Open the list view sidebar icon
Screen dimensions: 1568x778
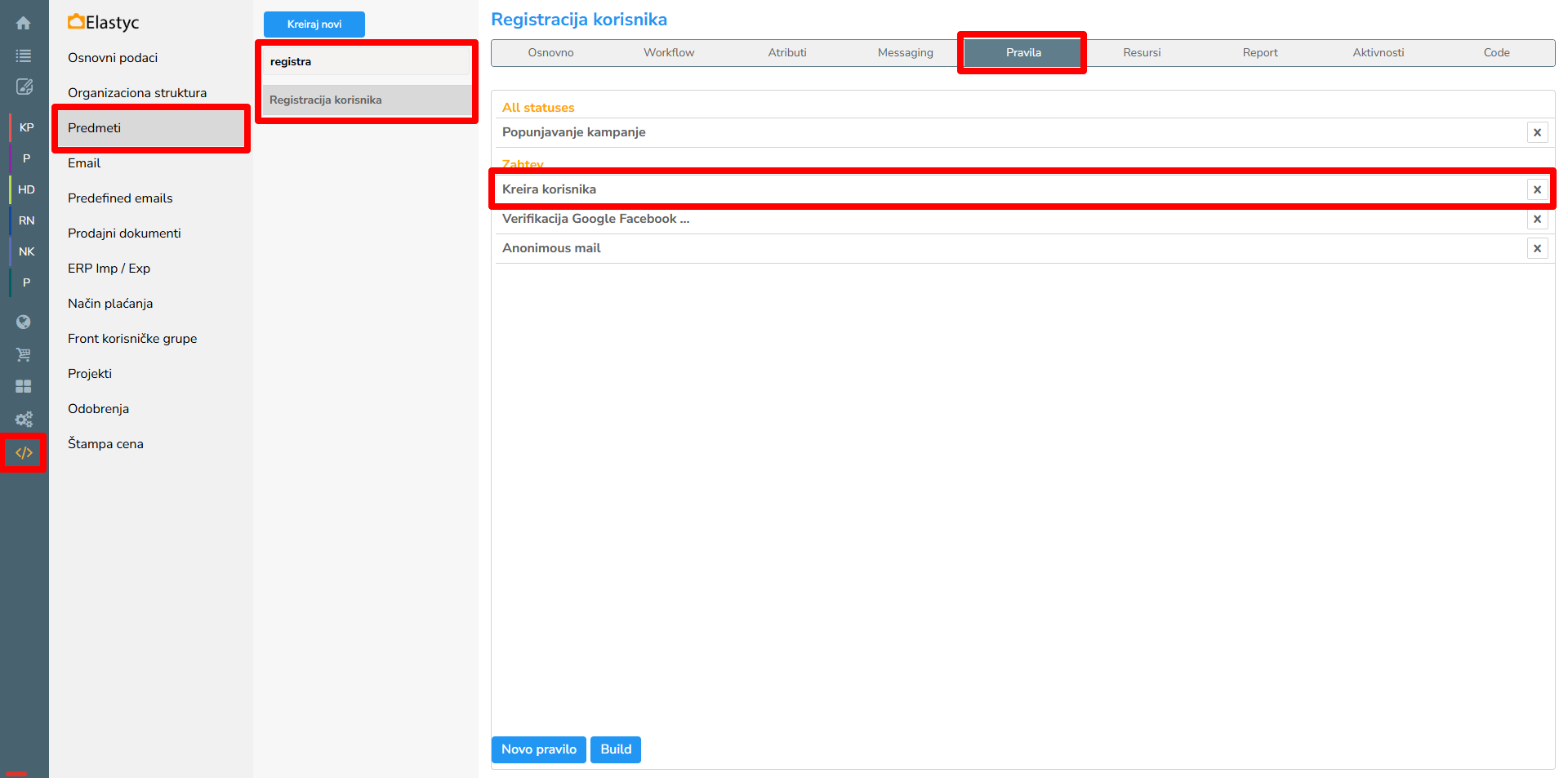pos(24,56)
